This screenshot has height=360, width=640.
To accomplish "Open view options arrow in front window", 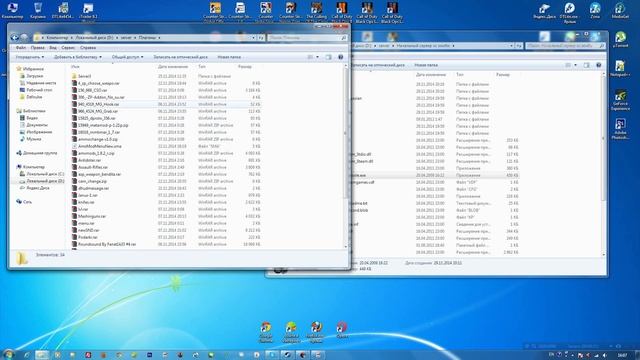I will [x=318, y=57].
